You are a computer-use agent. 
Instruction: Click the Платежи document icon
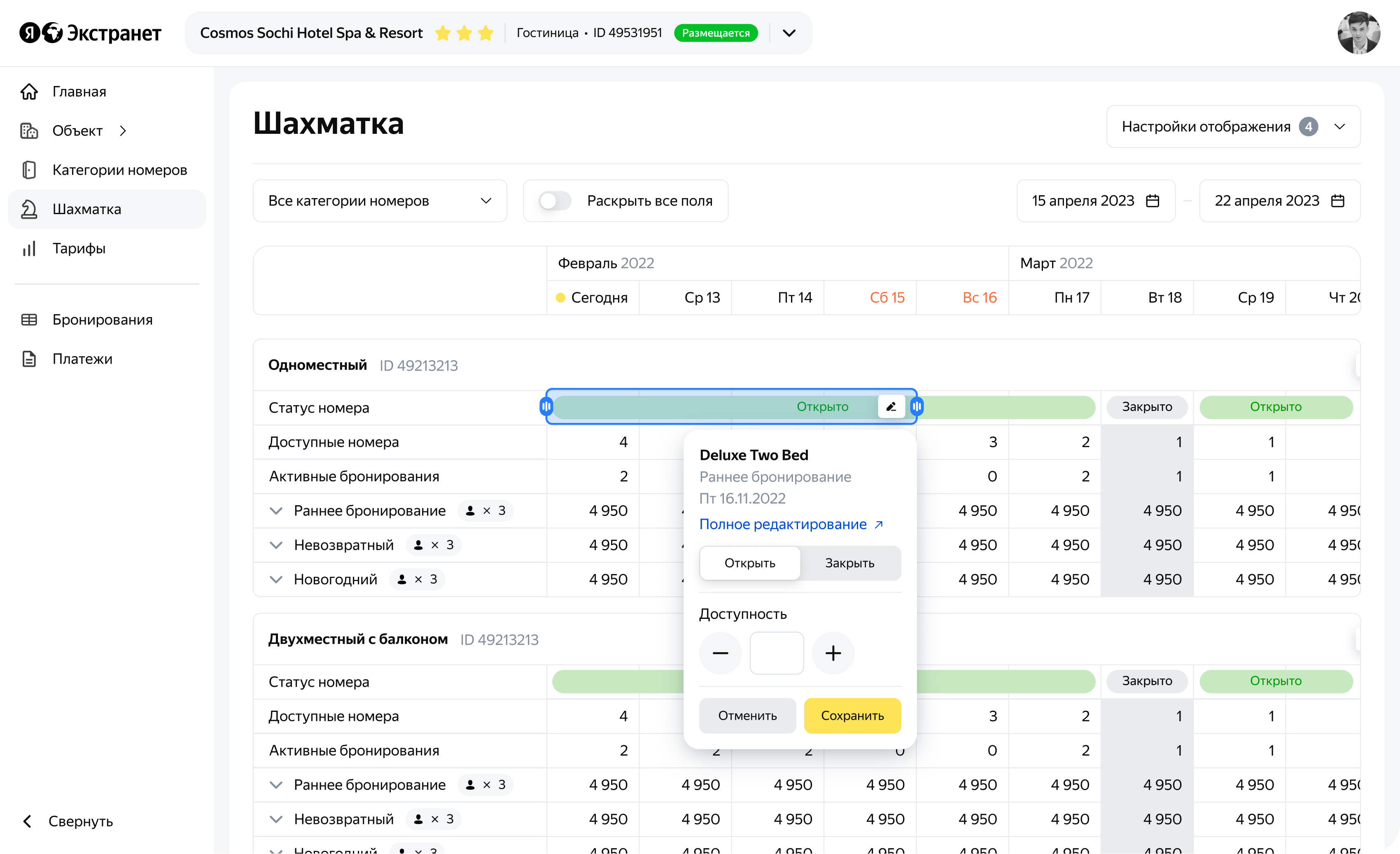[29, 359]
